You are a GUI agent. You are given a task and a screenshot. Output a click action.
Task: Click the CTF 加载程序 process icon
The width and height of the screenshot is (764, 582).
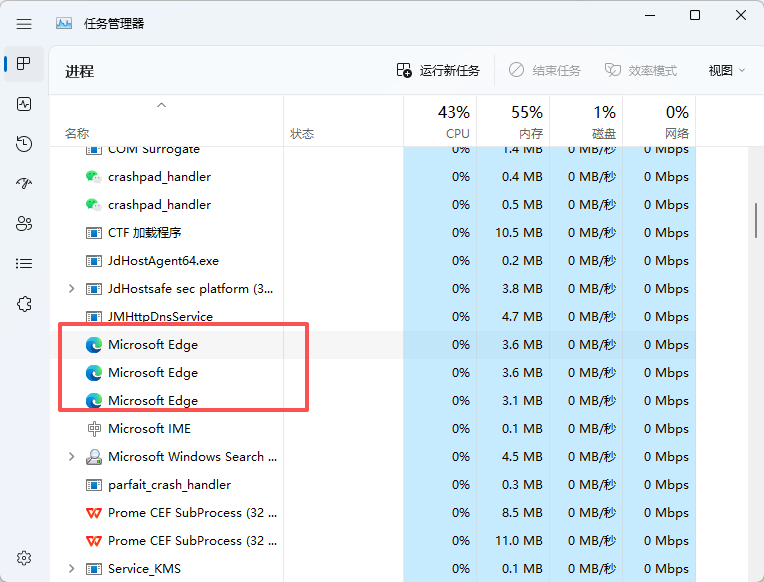pos(94,233)
